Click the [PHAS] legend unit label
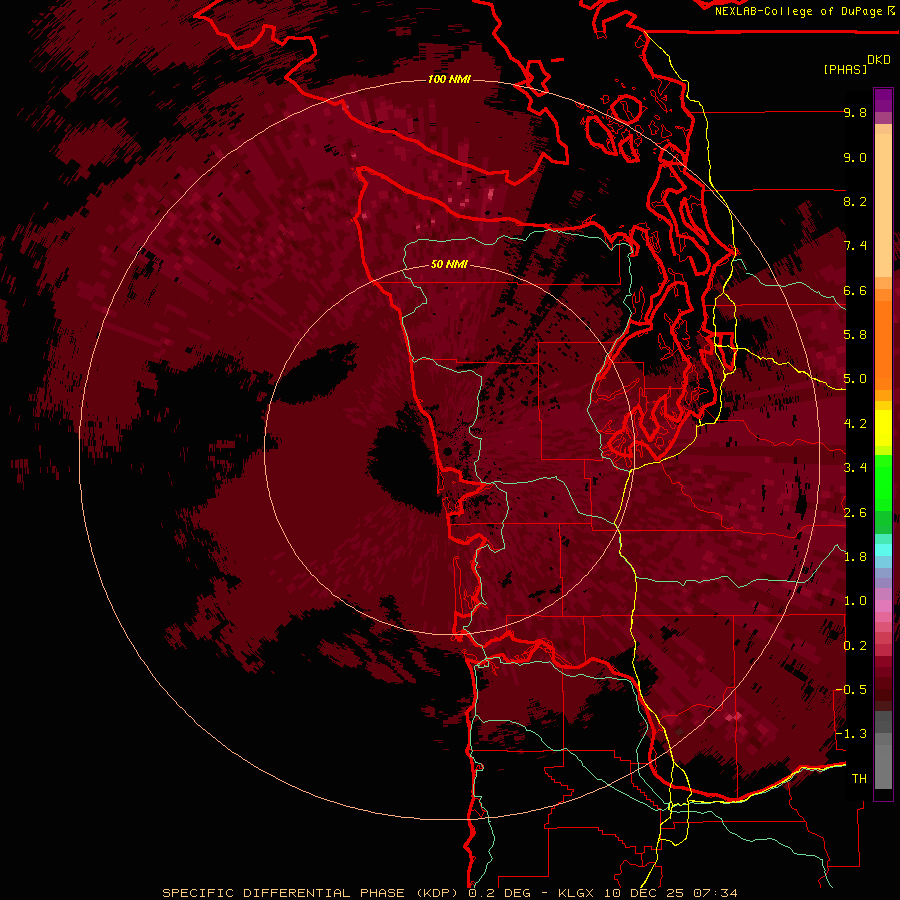 [845, 70]
